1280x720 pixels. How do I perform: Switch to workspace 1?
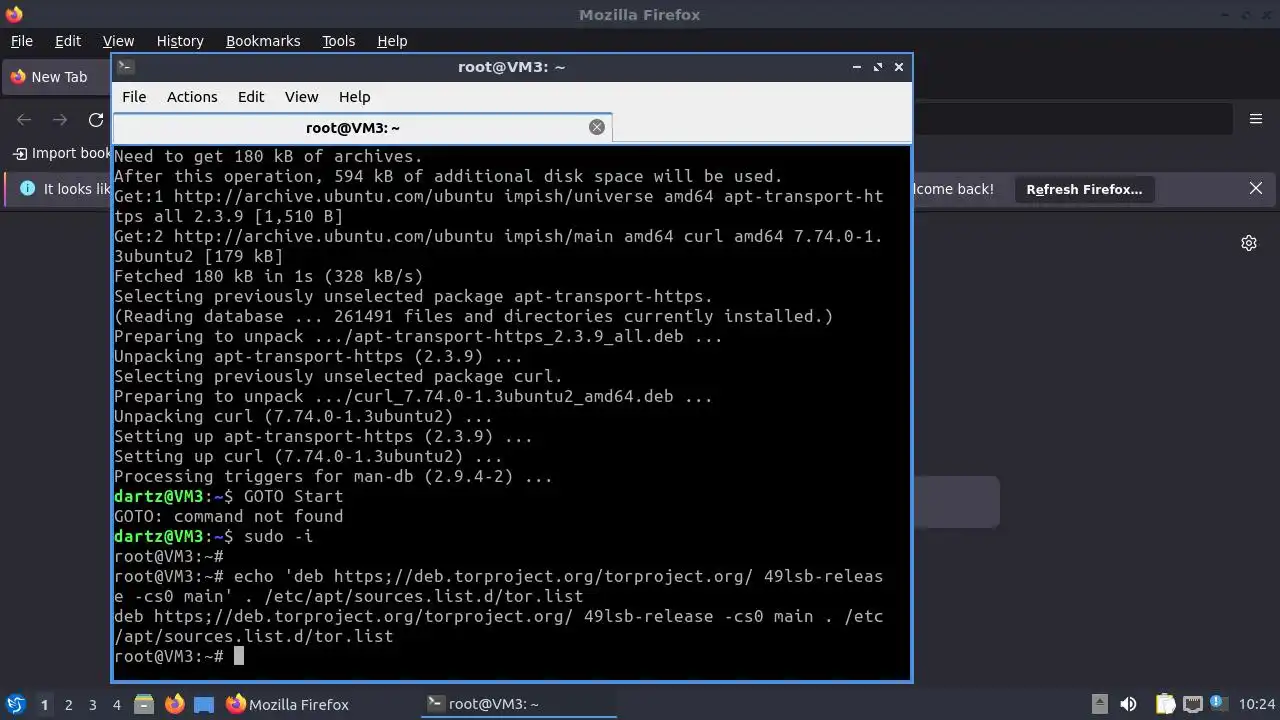pos(44,704)
